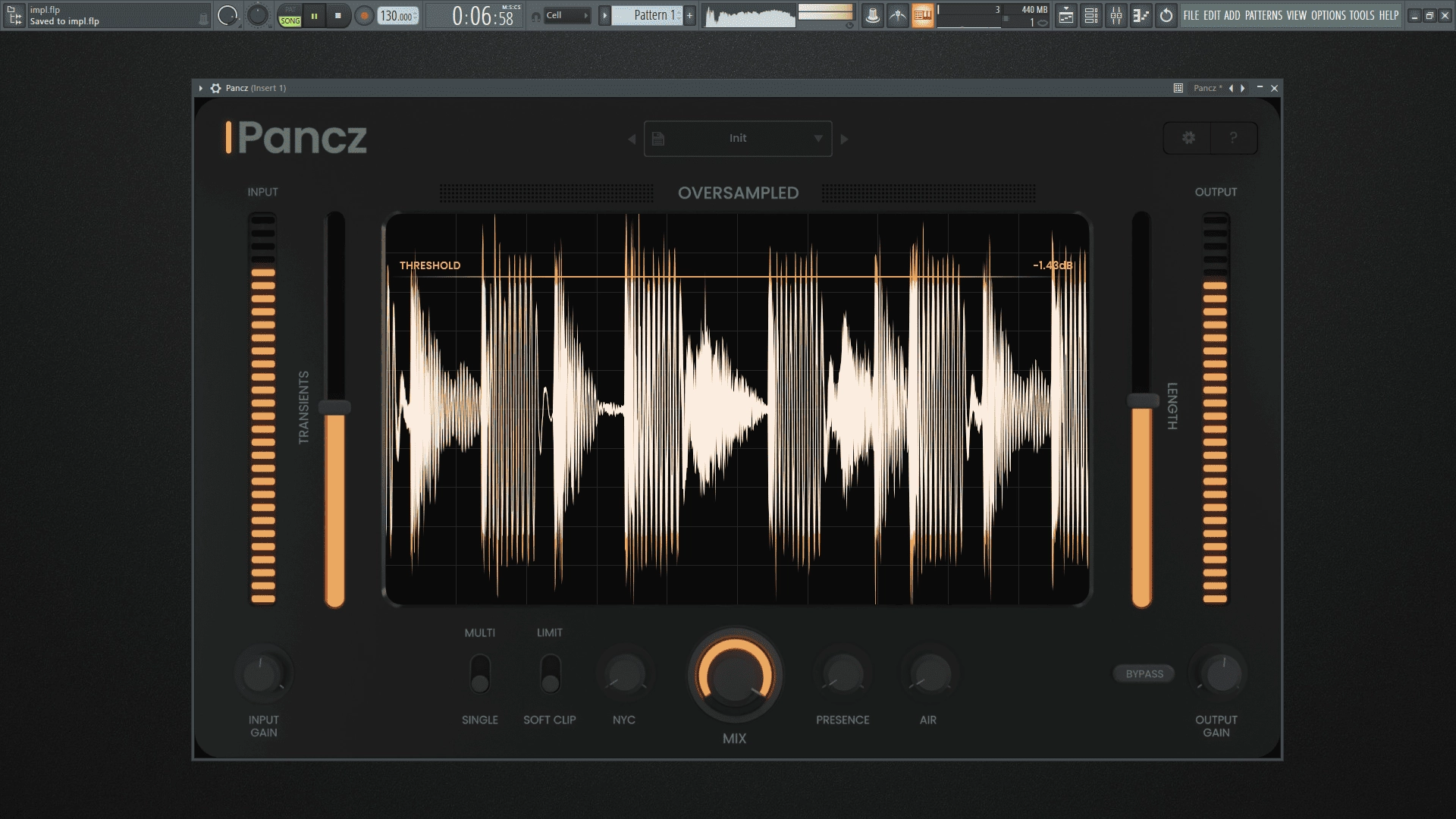This screenshot has height=819, width=1456.
Task: Open Pancz settings cog button
Action: [x=1188, y=138]
